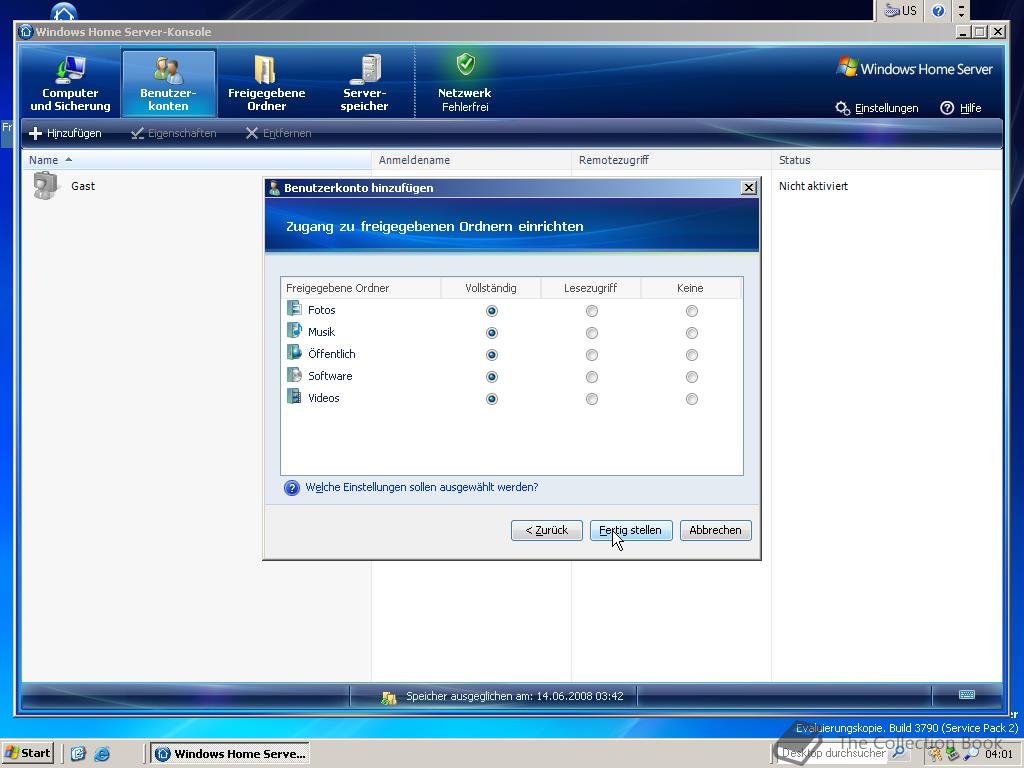Click Status column header
Screen dimensions: 1024x768
(887, 160)
